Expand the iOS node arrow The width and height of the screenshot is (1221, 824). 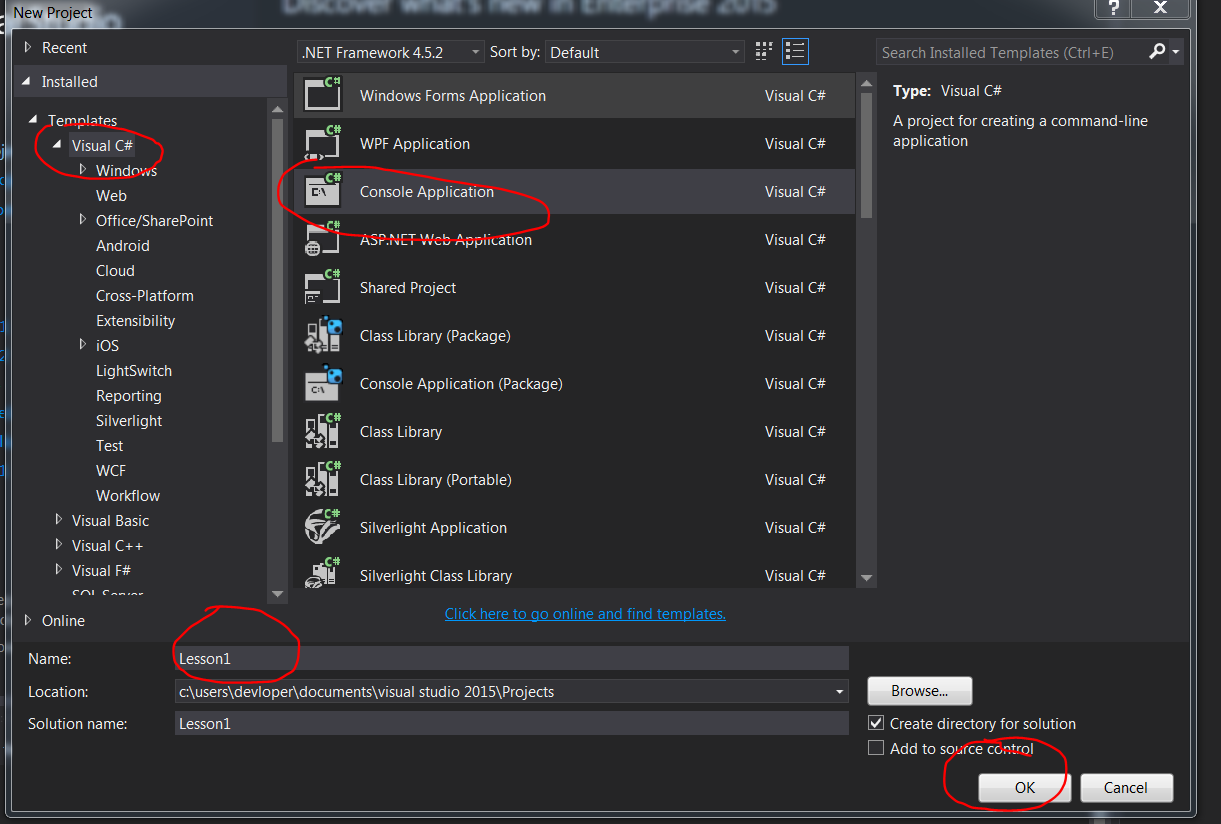tap(83, 345)
